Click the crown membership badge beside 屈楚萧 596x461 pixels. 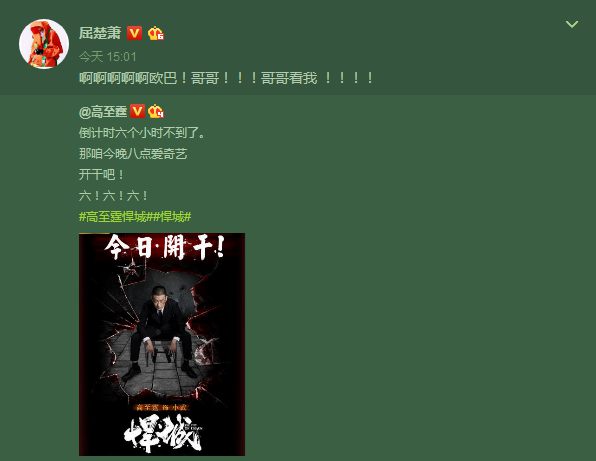(x=155, y=33)
